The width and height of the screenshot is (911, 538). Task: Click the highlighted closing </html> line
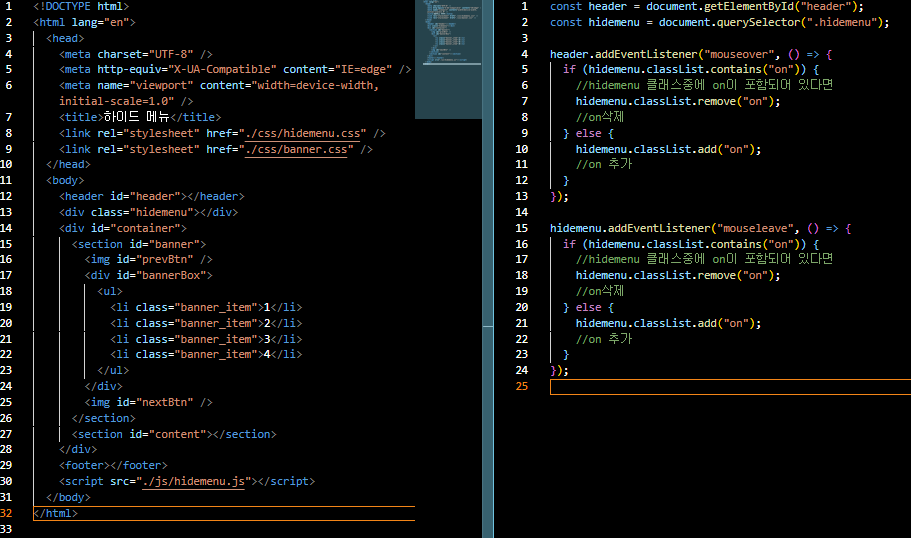coord(224,513)
